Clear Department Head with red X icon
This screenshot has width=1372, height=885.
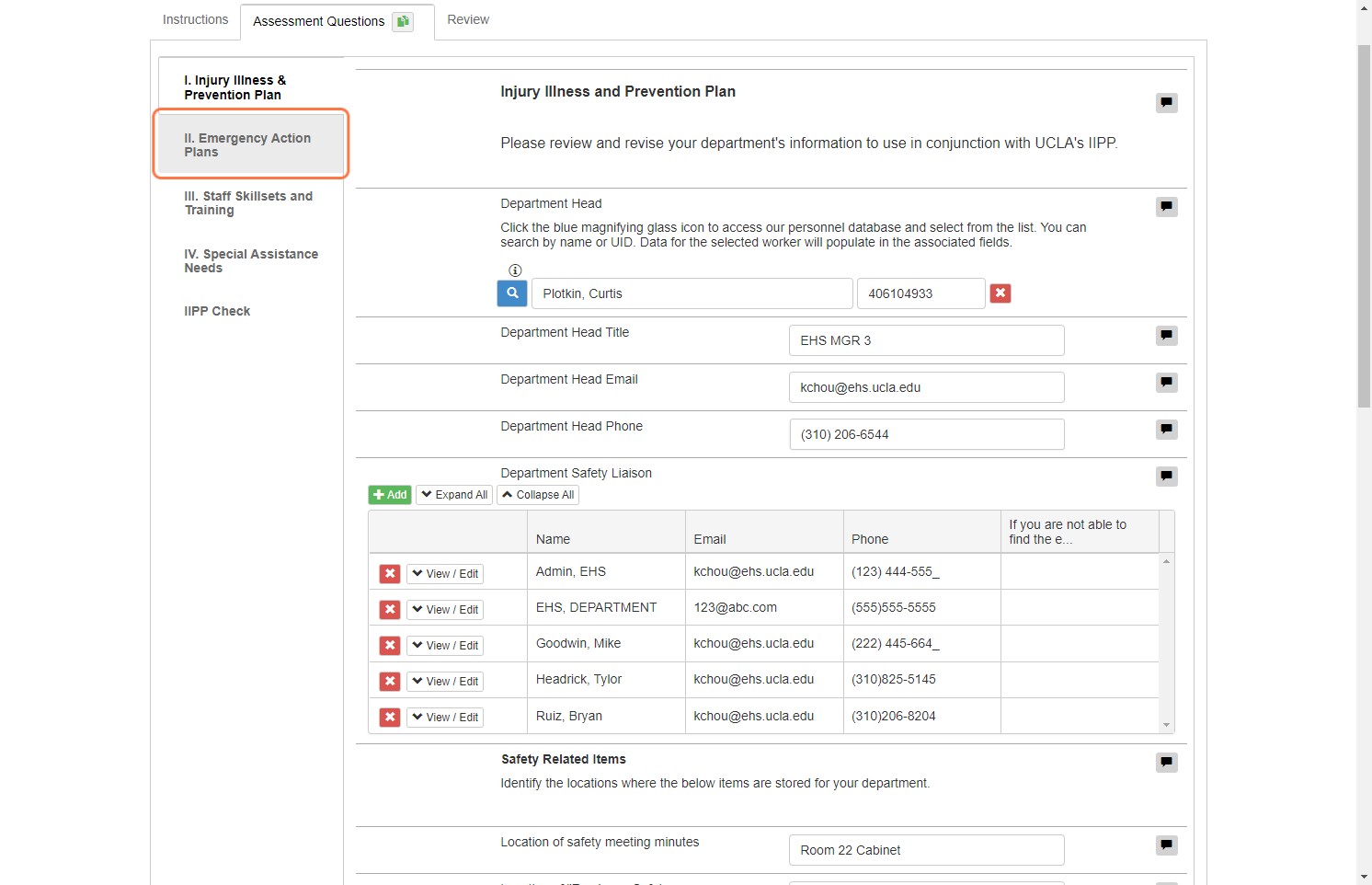coord(1000,293)
